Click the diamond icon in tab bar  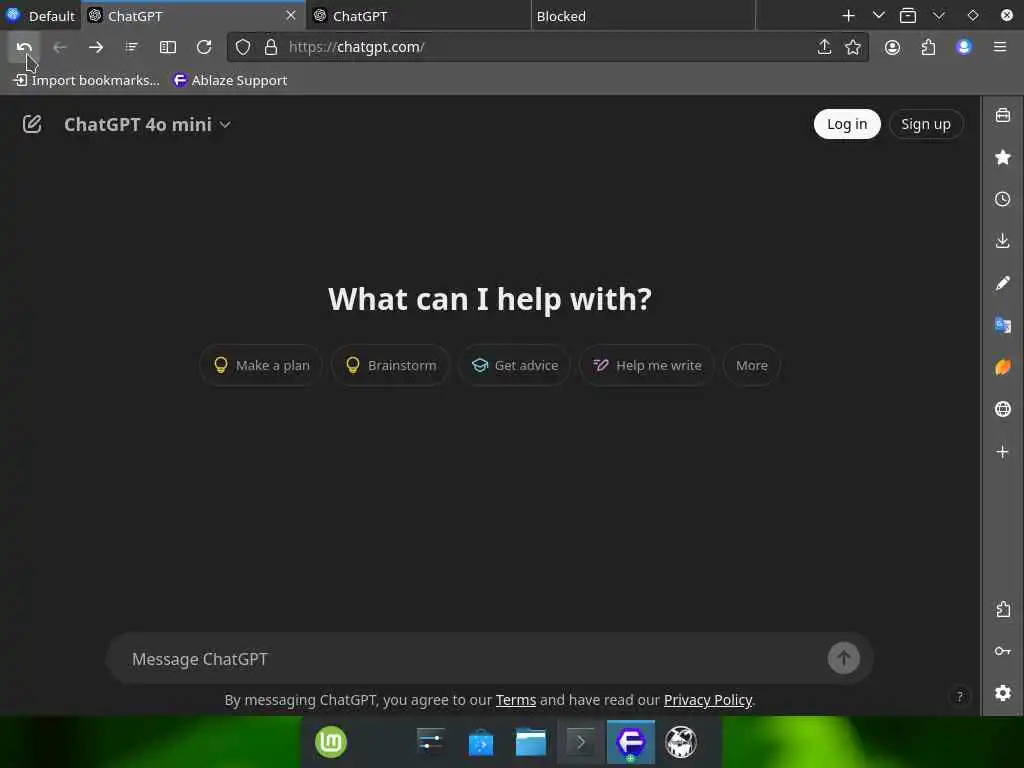click(973, 15)
